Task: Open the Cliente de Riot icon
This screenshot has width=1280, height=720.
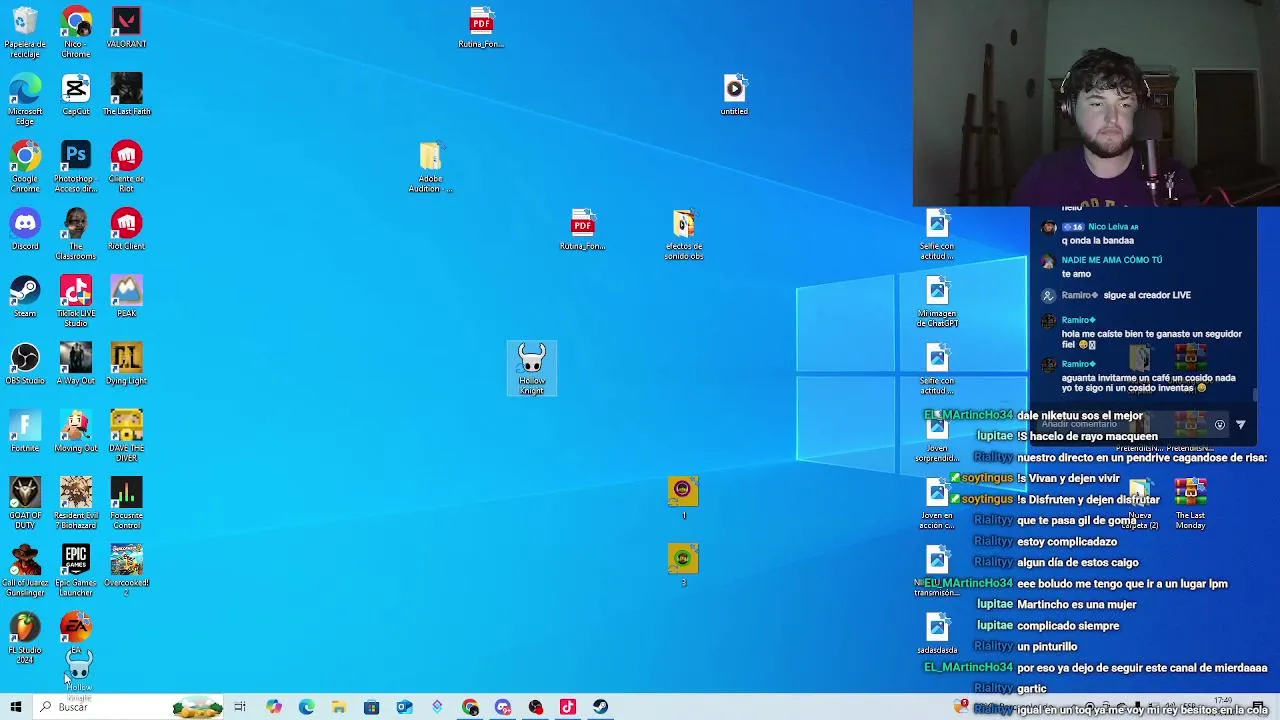Action: click(x=126, y=167)
